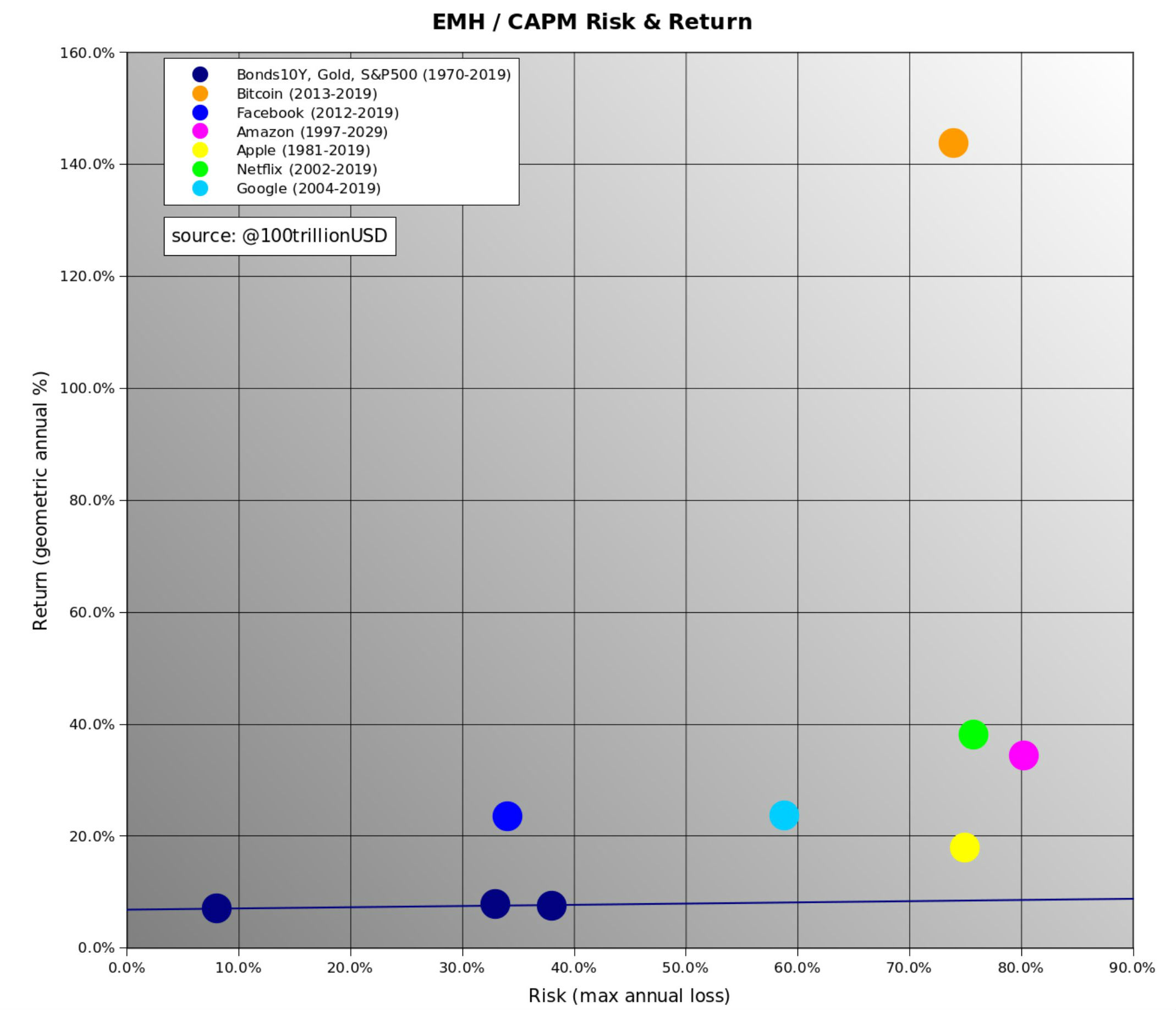
Task: Click the y-axis tick '80.0%'
Action: pyautogui.click(x=92, y=501)
